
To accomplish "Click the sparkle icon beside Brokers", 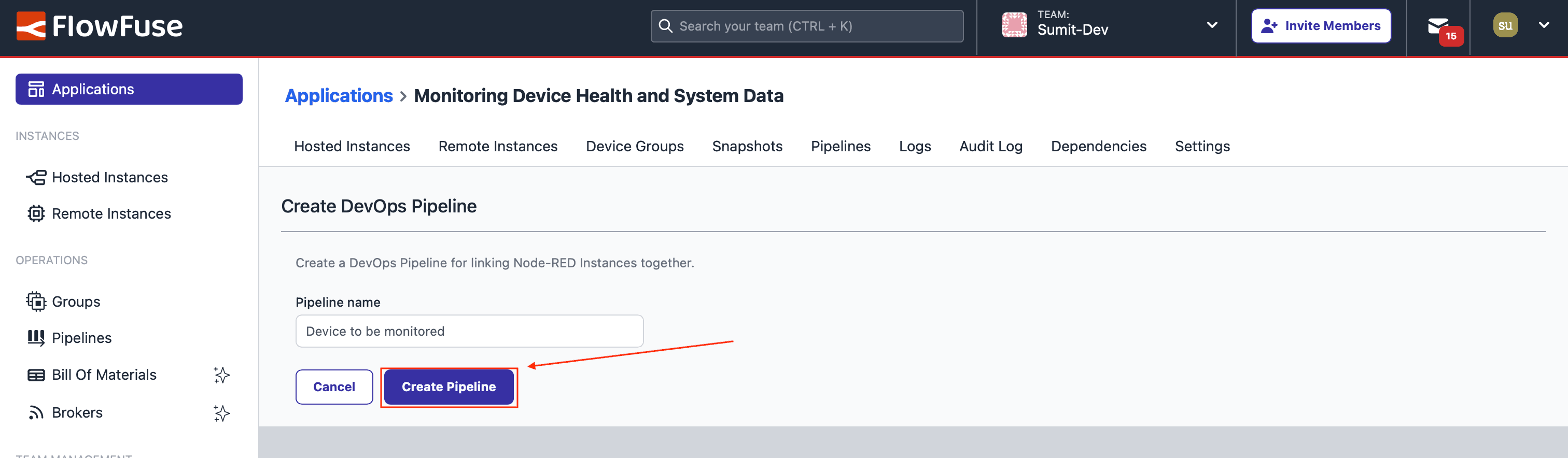I will point(221,413).
